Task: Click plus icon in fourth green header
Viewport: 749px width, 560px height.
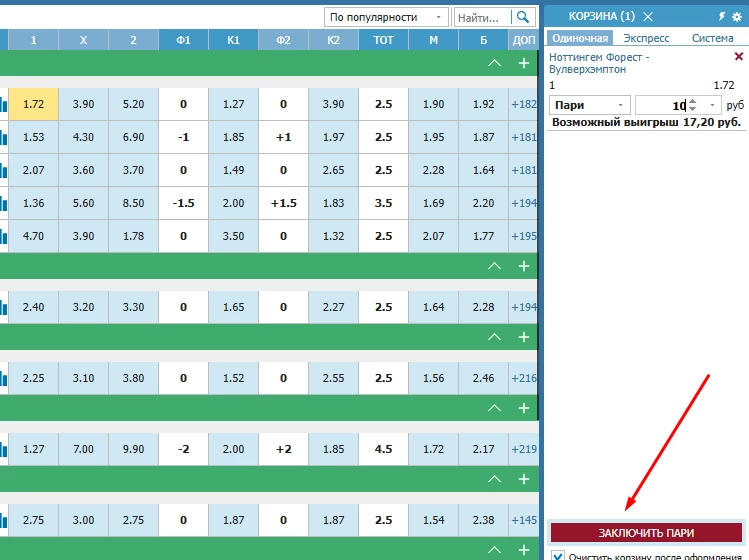Action: pyautogui.click(x=524, y=408)
